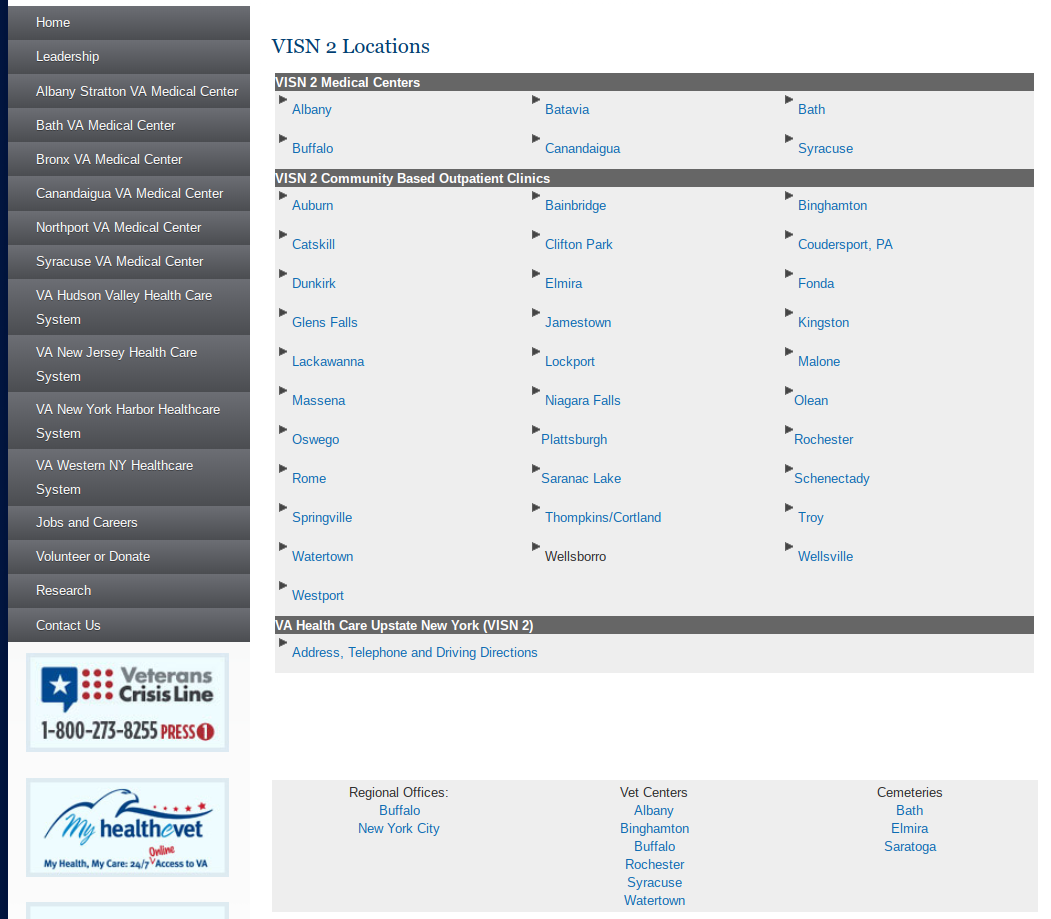The image size is (1051, 919).
Task: Open the Rochester Vet Center link
Action: [x=655, y=865]
